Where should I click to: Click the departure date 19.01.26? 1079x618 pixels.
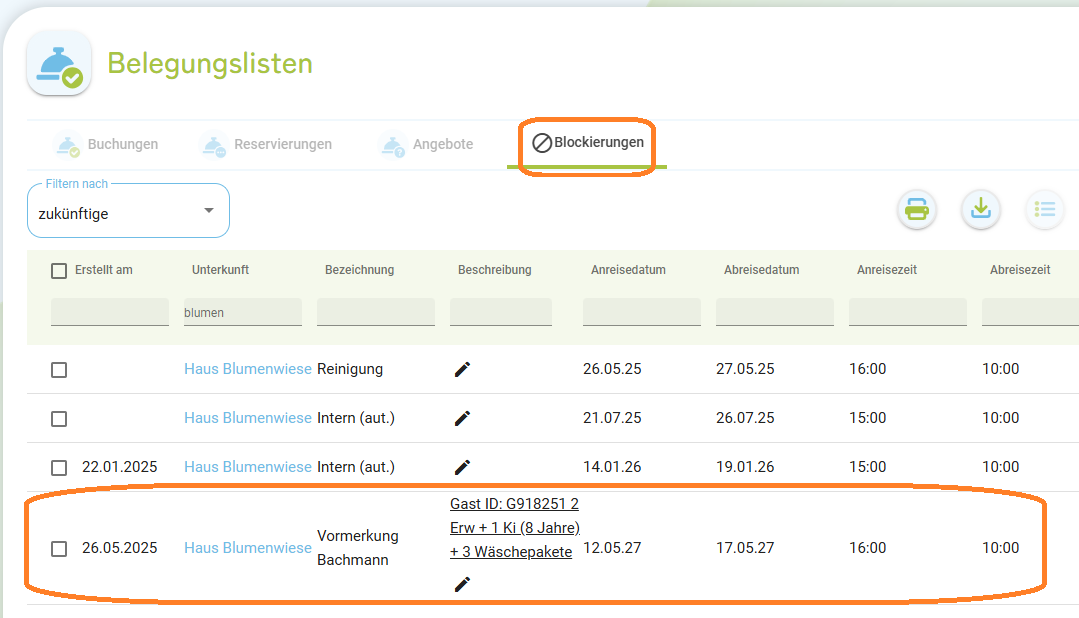click(745, 467)
